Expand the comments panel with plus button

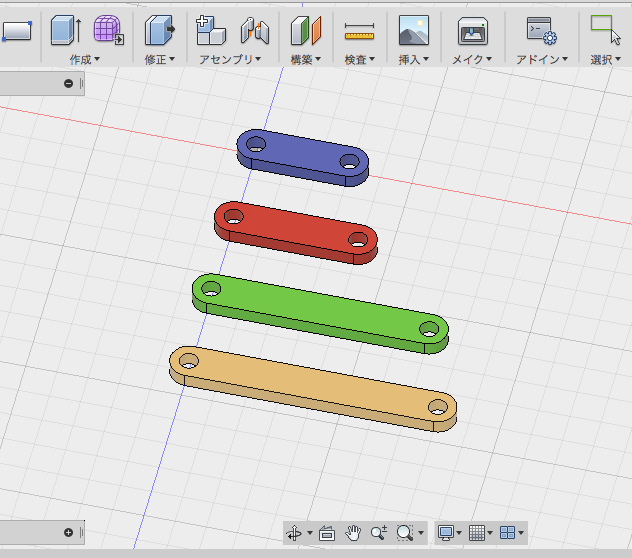click(x=69, y=533)
